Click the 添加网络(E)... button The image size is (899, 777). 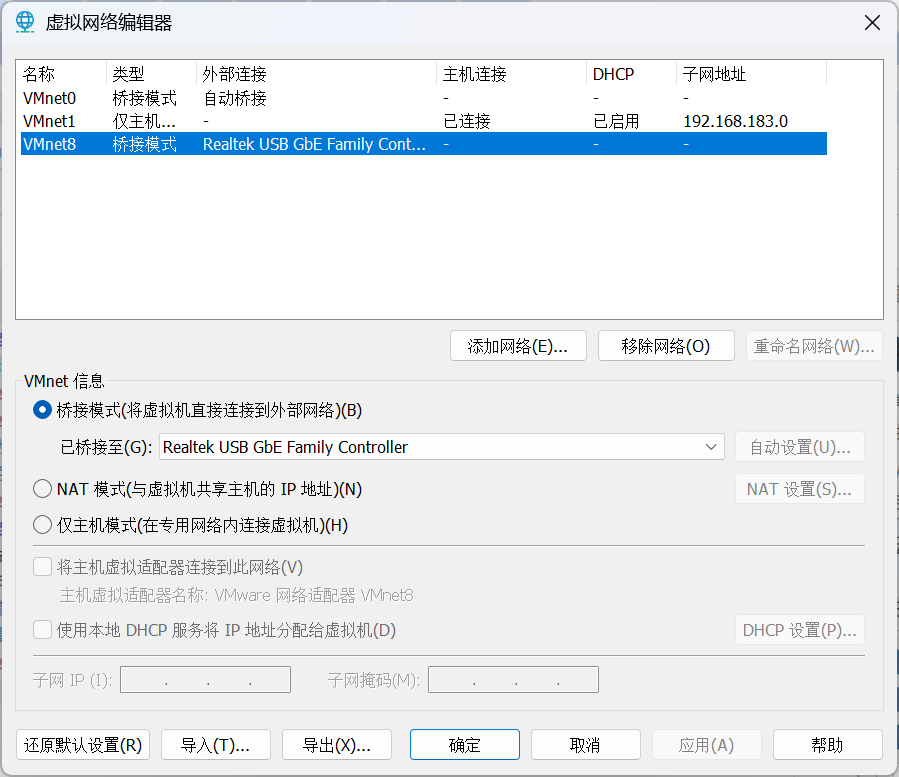coord(518,346)
